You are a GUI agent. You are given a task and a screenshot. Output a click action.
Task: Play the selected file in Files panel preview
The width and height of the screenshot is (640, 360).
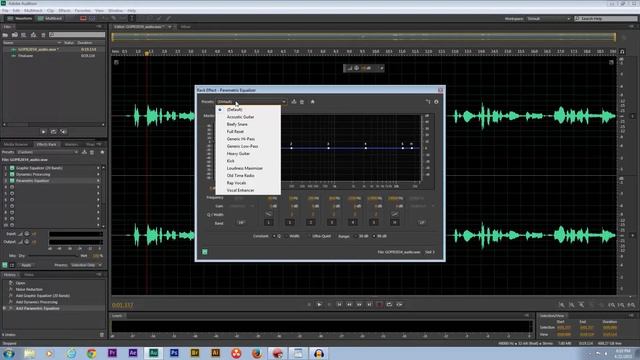[44, 132]
